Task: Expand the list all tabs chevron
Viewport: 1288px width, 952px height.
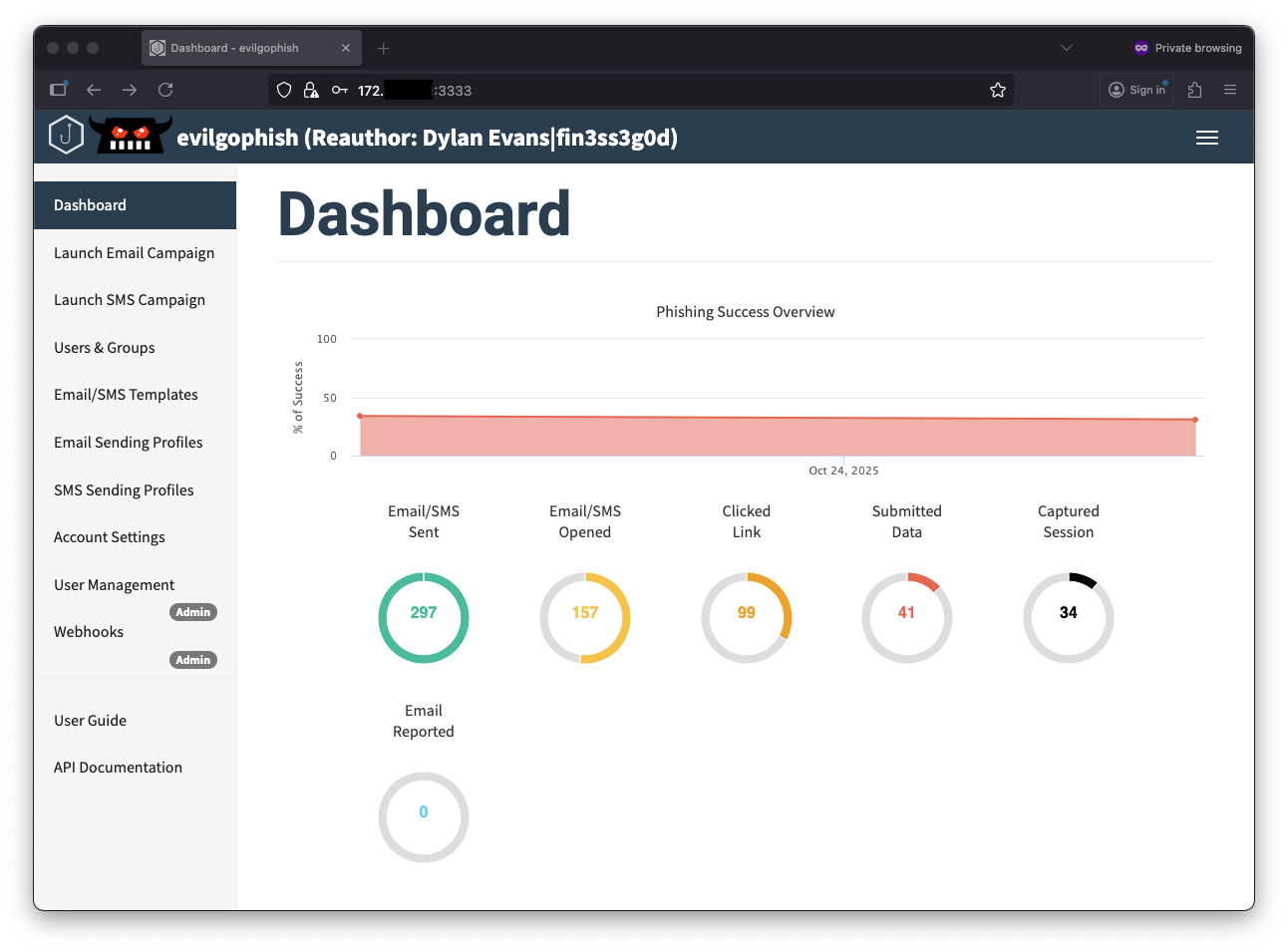Action: [1066, 48]
